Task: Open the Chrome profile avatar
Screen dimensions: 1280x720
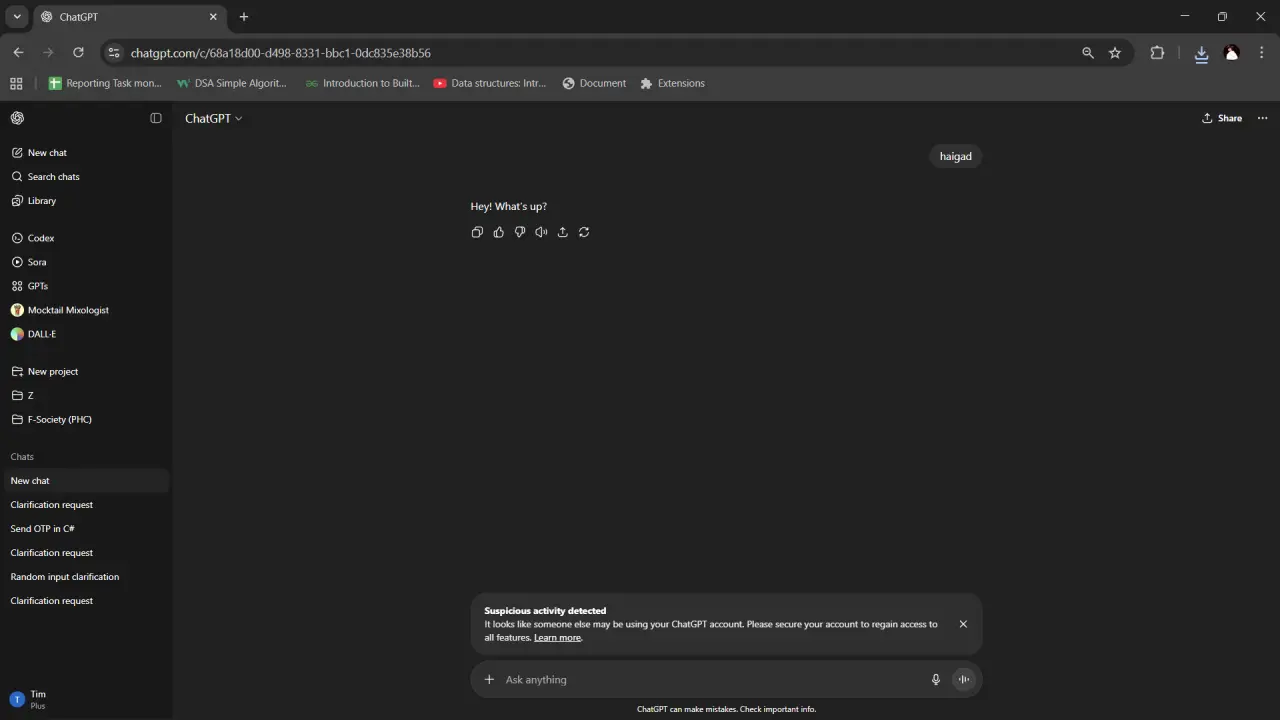Action: point(1232,53)
